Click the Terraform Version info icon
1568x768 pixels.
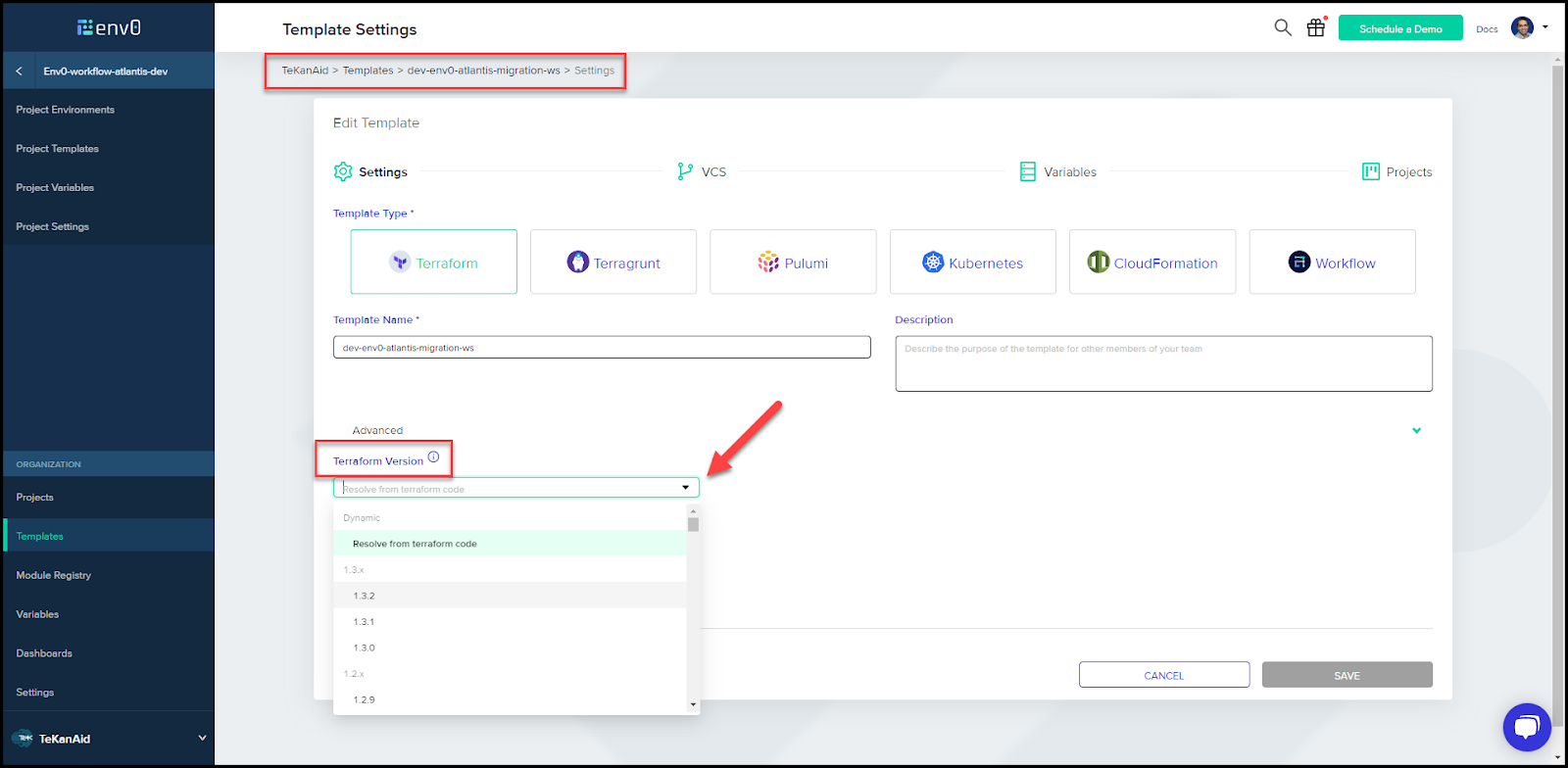(433, 457)
